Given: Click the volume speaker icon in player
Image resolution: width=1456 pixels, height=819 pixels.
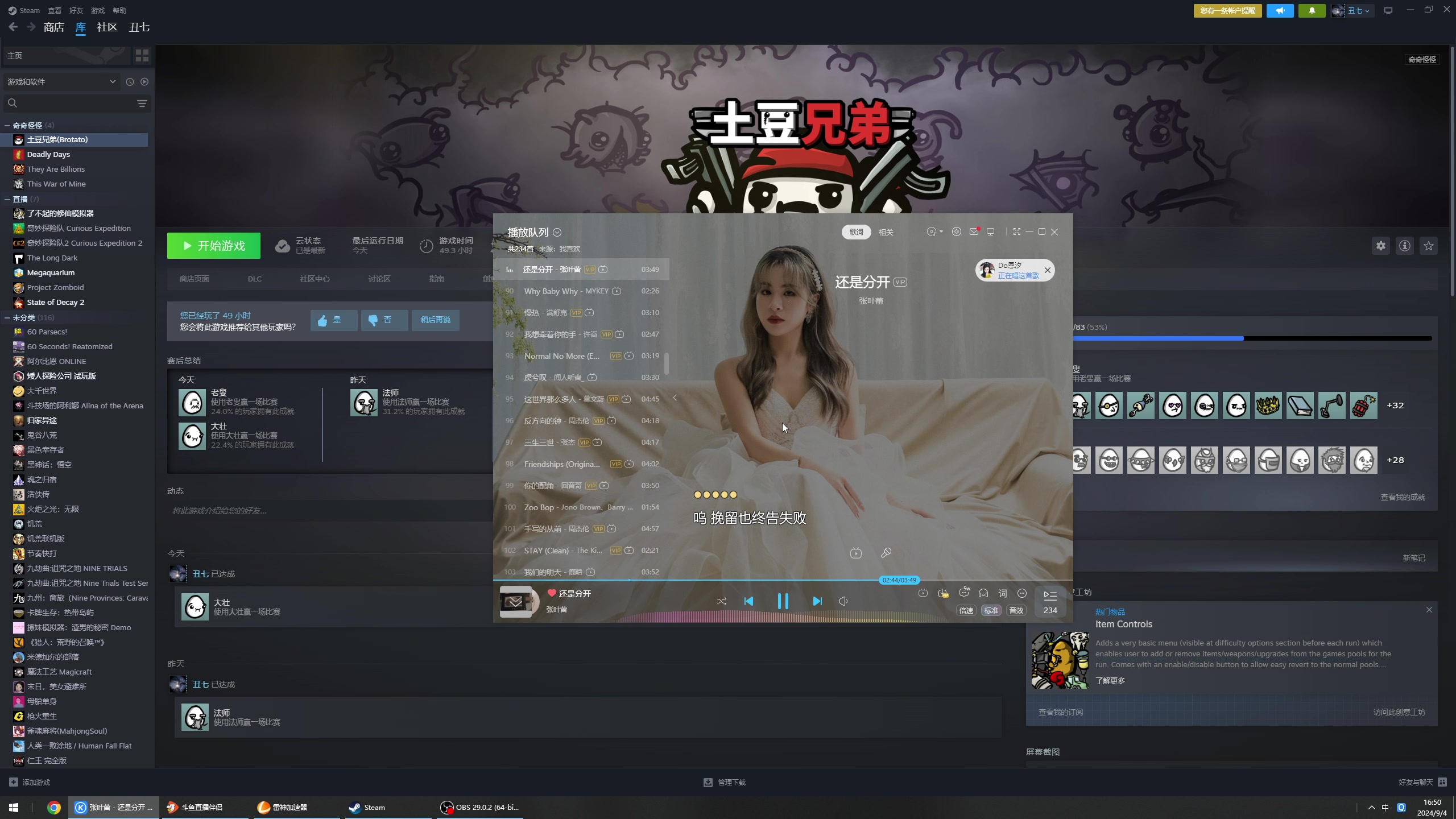Looking at the screenshot, I should (x=843, y=601).
